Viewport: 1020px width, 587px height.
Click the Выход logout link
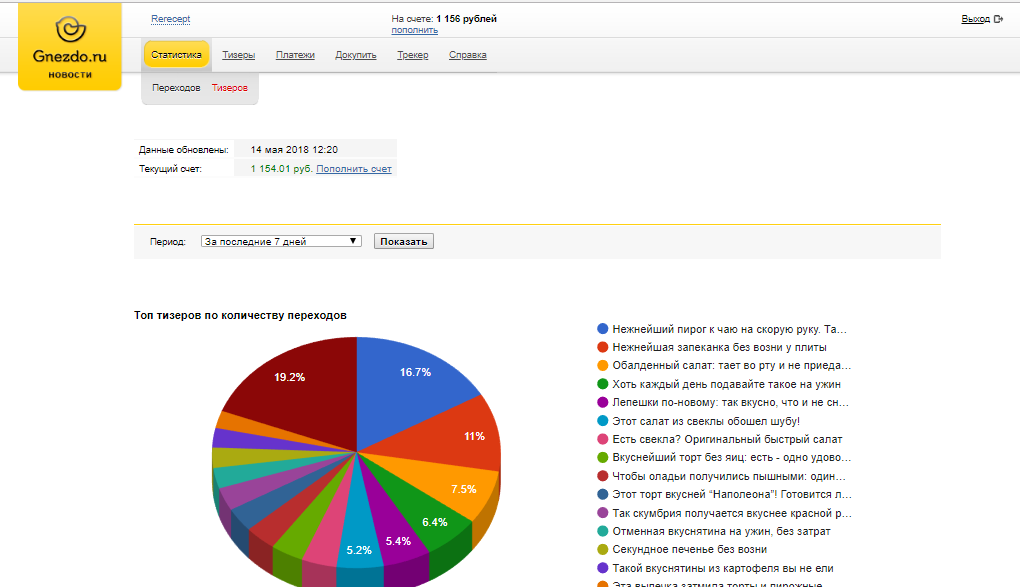click(x=975, y=19)
